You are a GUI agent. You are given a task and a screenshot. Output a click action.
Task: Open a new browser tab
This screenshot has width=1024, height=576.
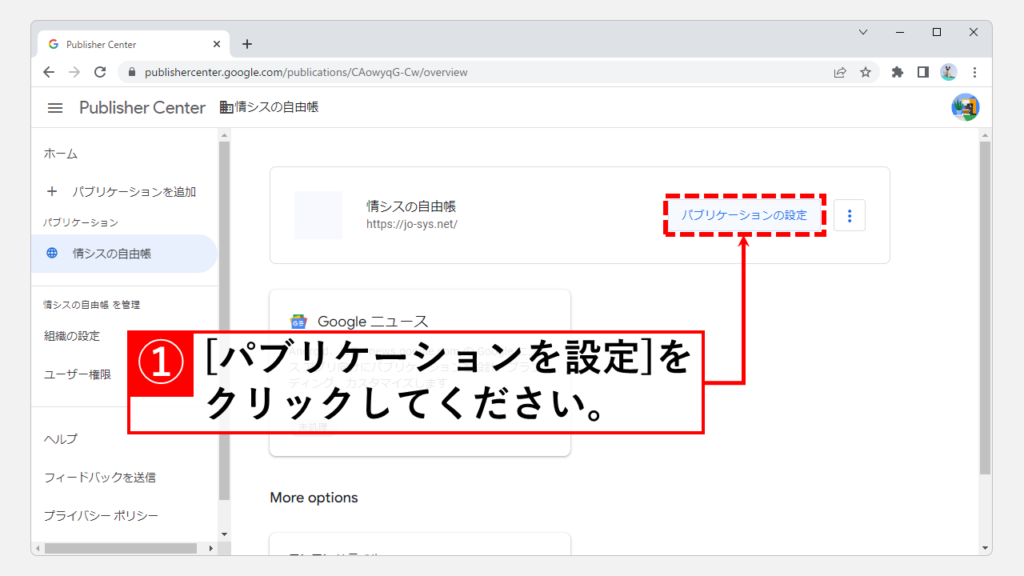point(247,44)
